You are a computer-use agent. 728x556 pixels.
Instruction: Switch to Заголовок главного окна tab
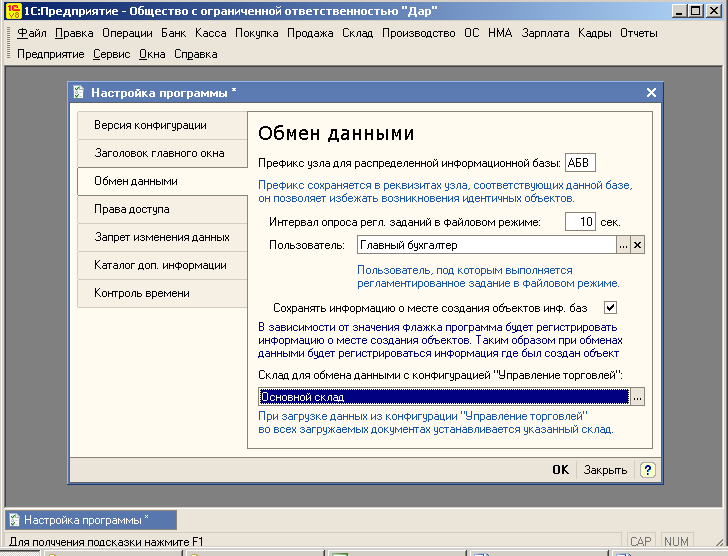click(x=162, y=153)
